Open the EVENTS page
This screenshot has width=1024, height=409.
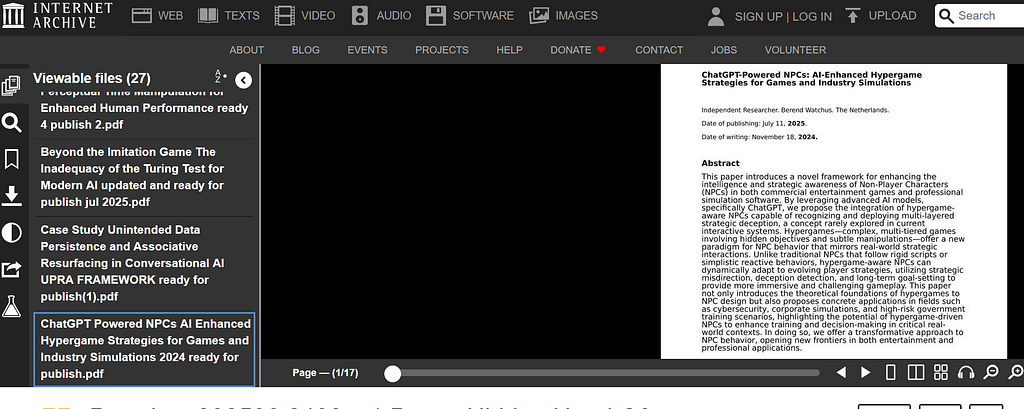coord(367,50)
